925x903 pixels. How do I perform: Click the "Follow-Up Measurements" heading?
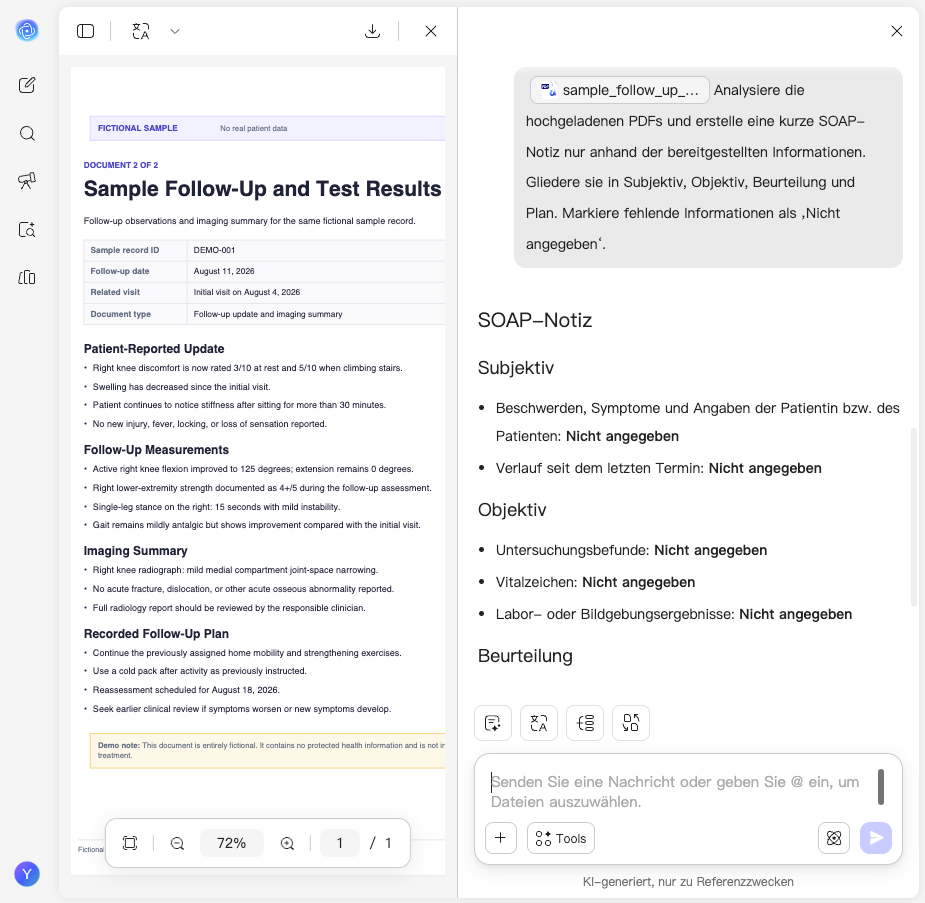click(x=156, y=450)
